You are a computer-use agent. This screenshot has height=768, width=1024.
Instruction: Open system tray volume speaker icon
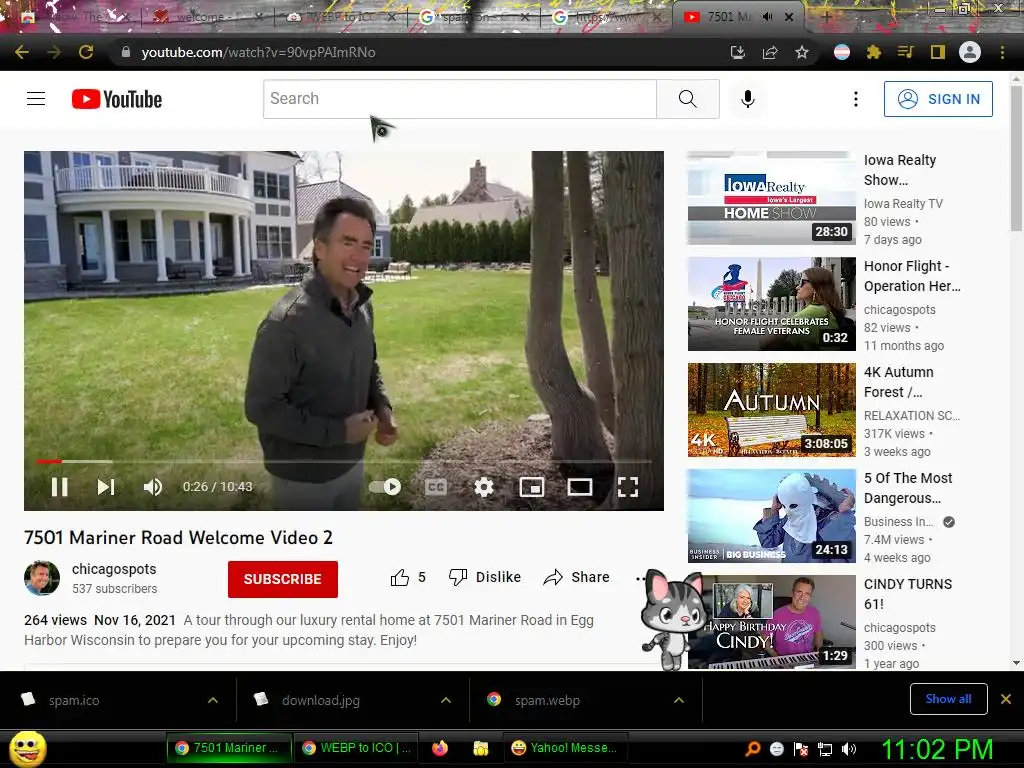(x=849, y=749)
